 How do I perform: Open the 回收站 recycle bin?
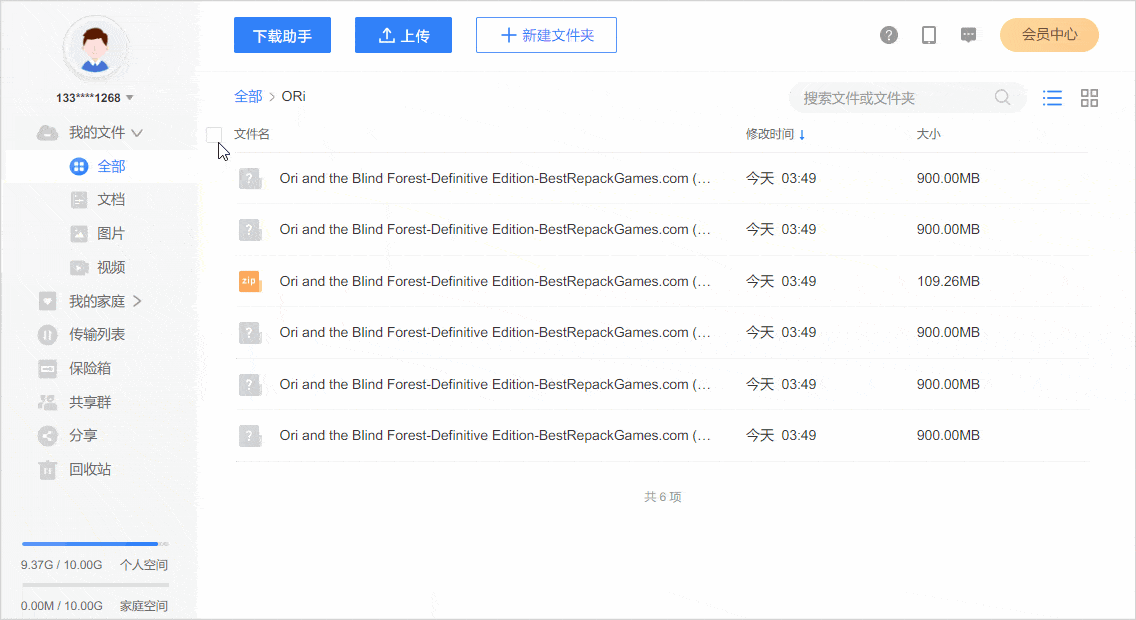pos(89,469)
